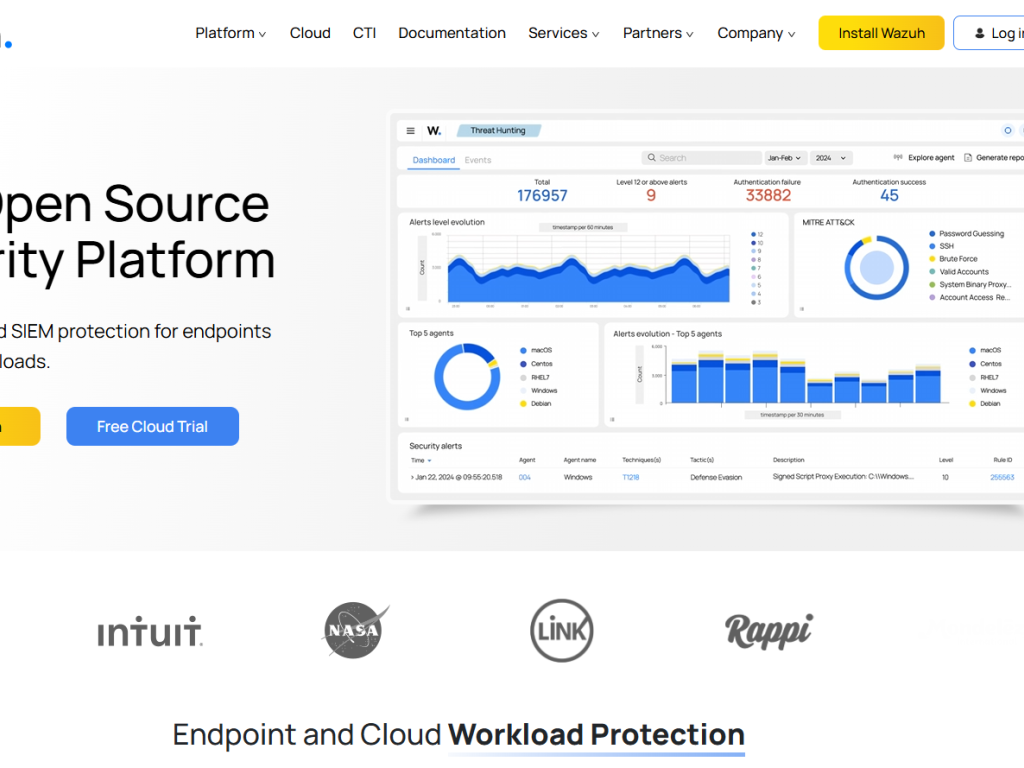Open the CTI nav link
The image size is (1024, 768).
pyautogui.click(x=364, y=33)
